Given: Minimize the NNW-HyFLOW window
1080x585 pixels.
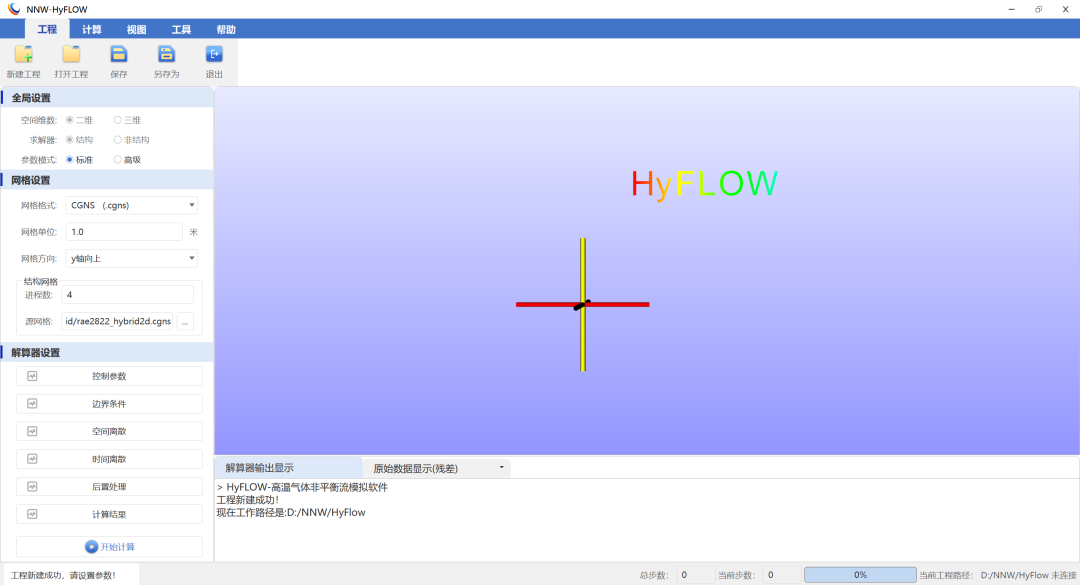Looking at the screenshot, I should point(1012,9).
